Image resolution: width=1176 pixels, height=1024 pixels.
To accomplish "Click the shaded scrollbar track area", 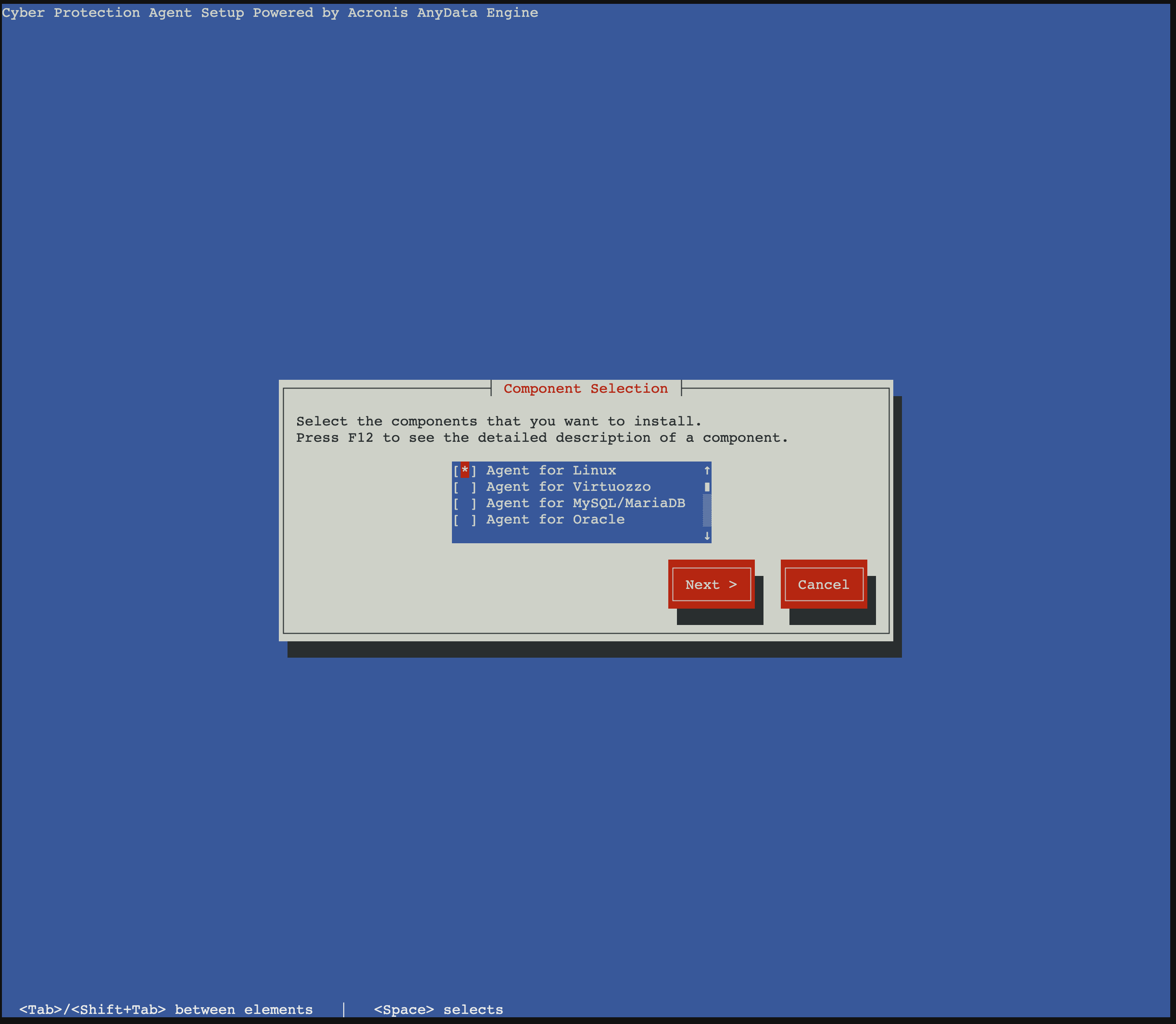I will [707, 510].
